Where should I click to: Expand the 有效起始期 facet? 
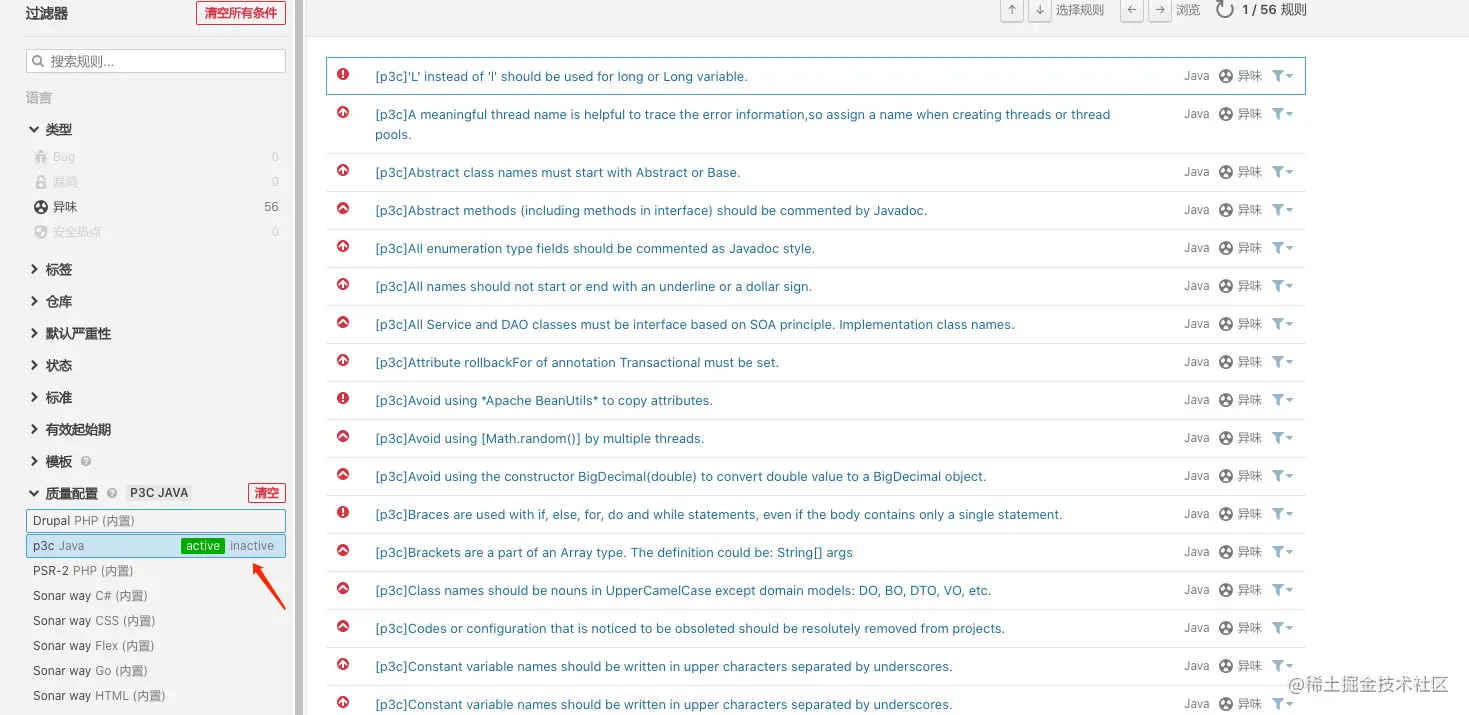point(71,430)
